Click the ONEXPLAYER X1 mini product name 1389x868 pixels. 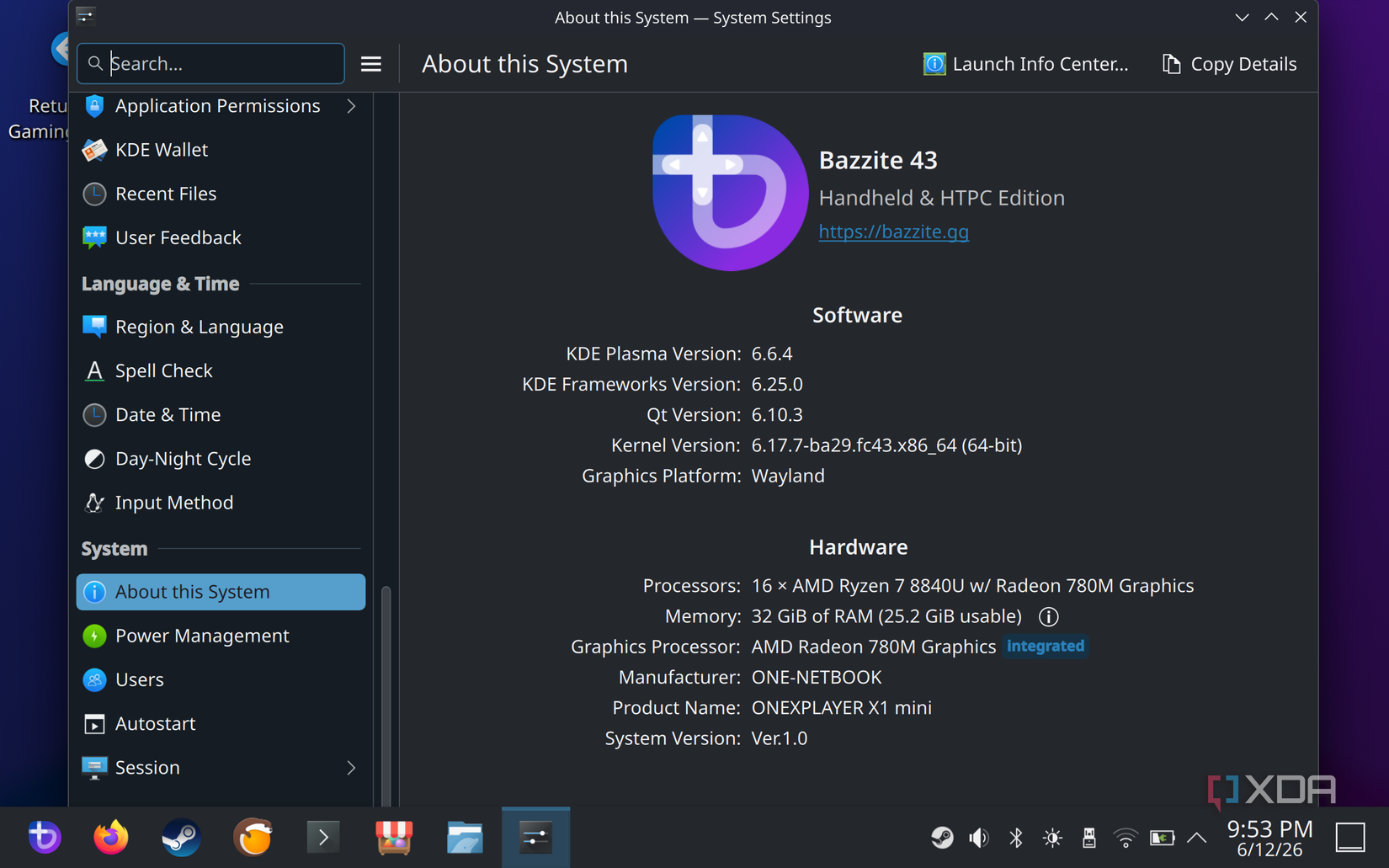tap(841, 708)
